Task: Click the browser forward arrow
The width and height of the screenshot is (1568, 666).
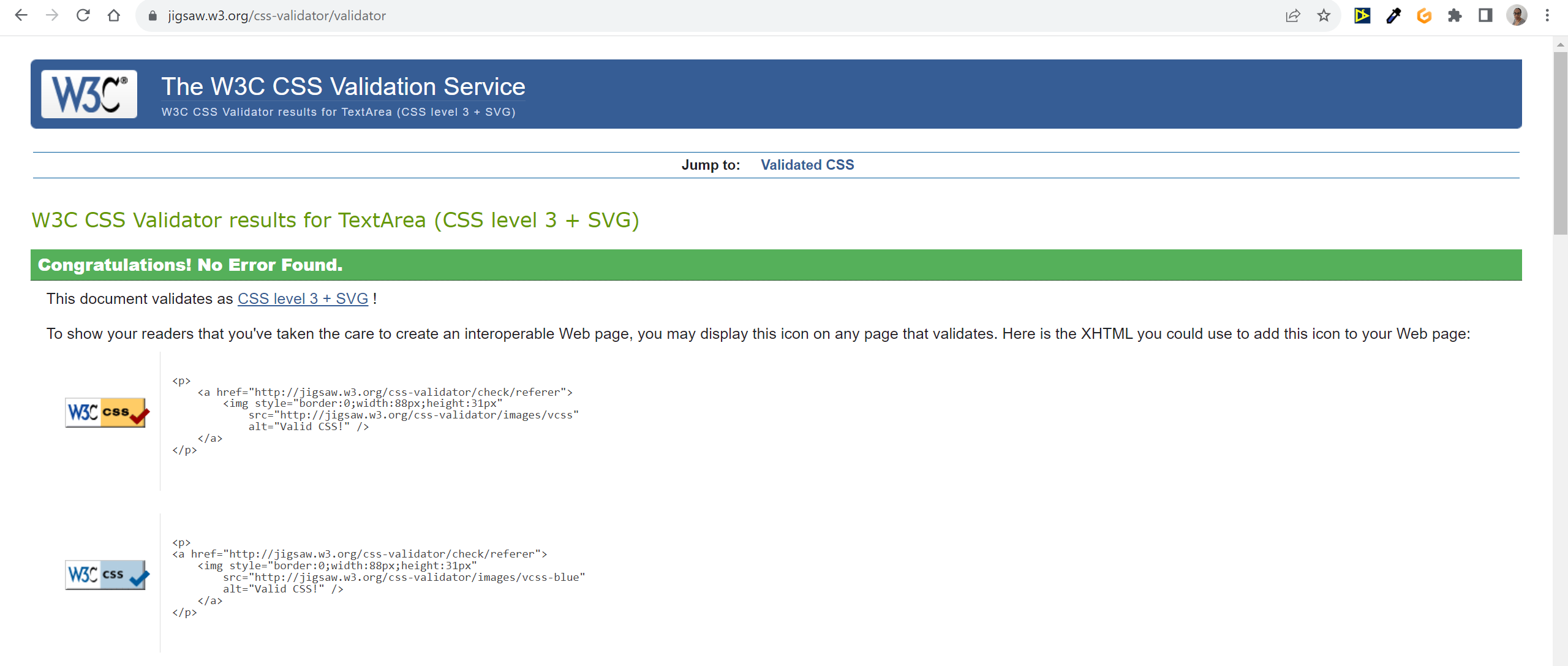Action: coord(53,15)
